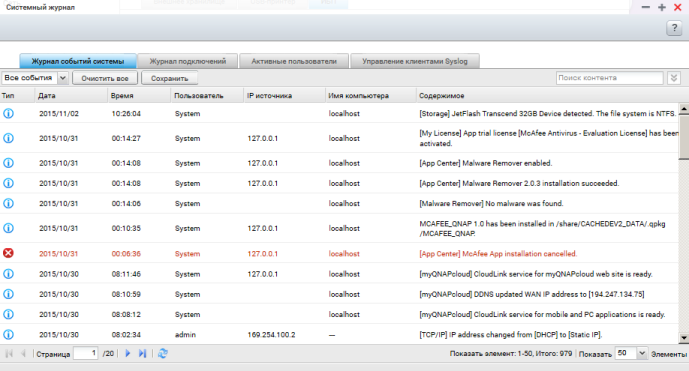
Task: Select No malware was found message
Action: click(x=491, y=204)
